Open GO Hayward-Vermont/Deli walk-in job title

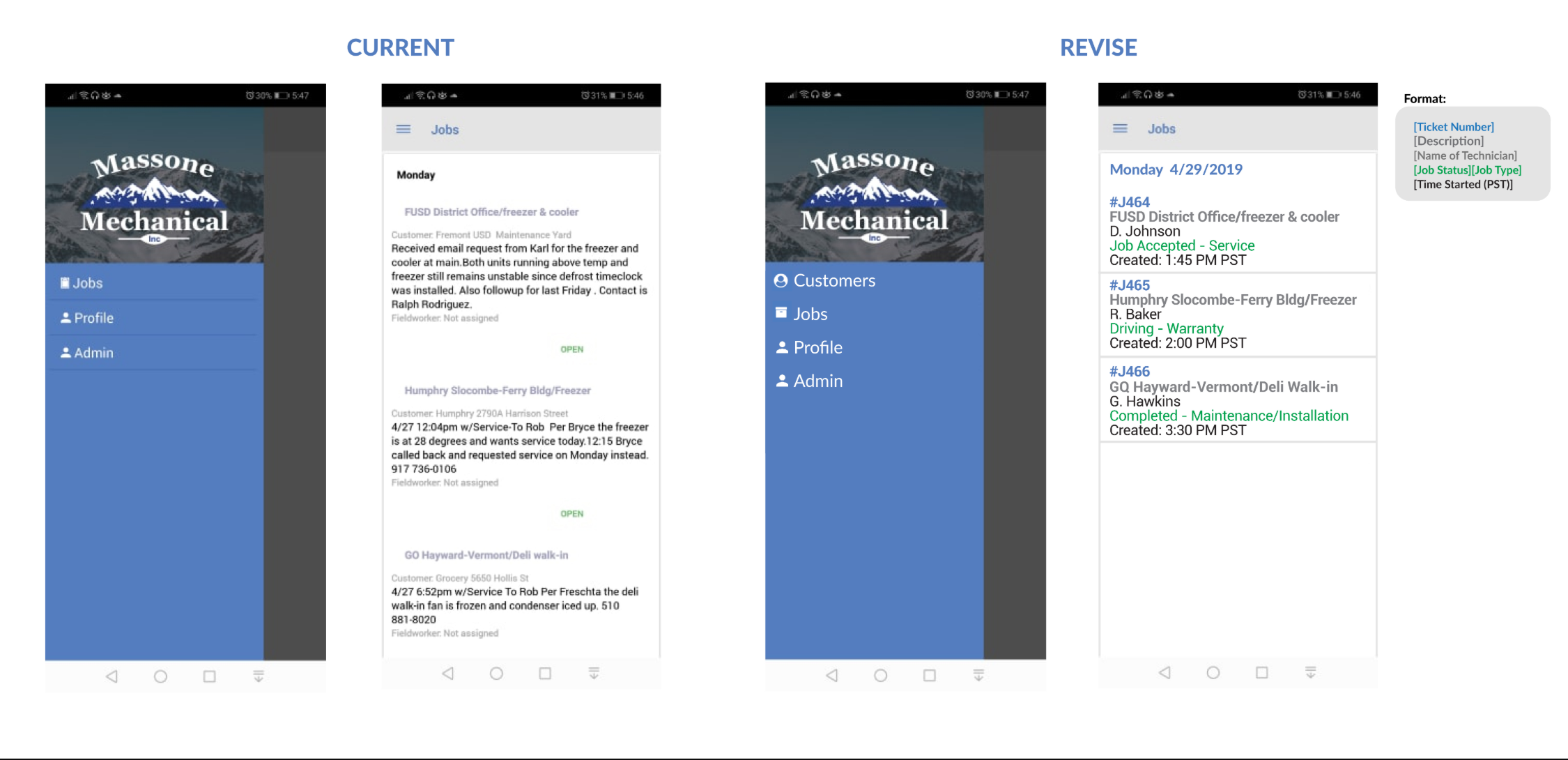click(486, 555)
